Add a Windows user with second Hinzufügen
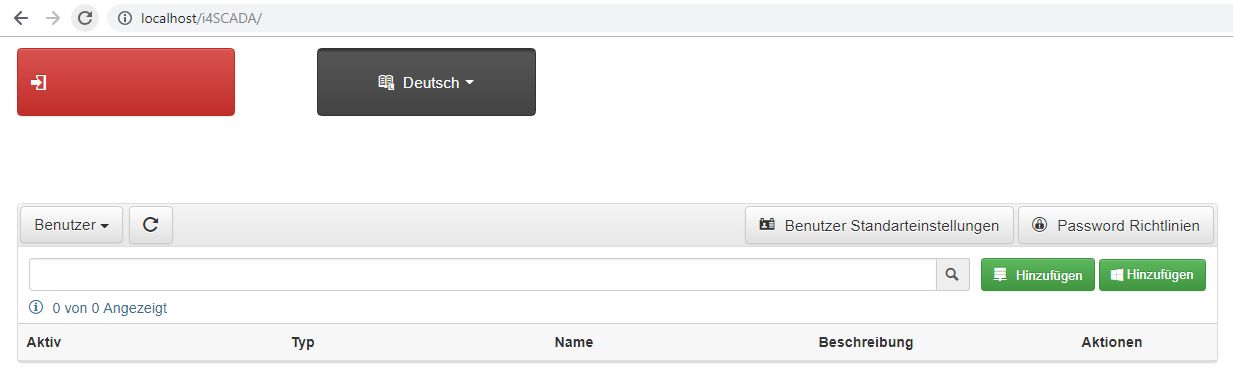This screenshot has height=374, width=1233. (1152, 275)
